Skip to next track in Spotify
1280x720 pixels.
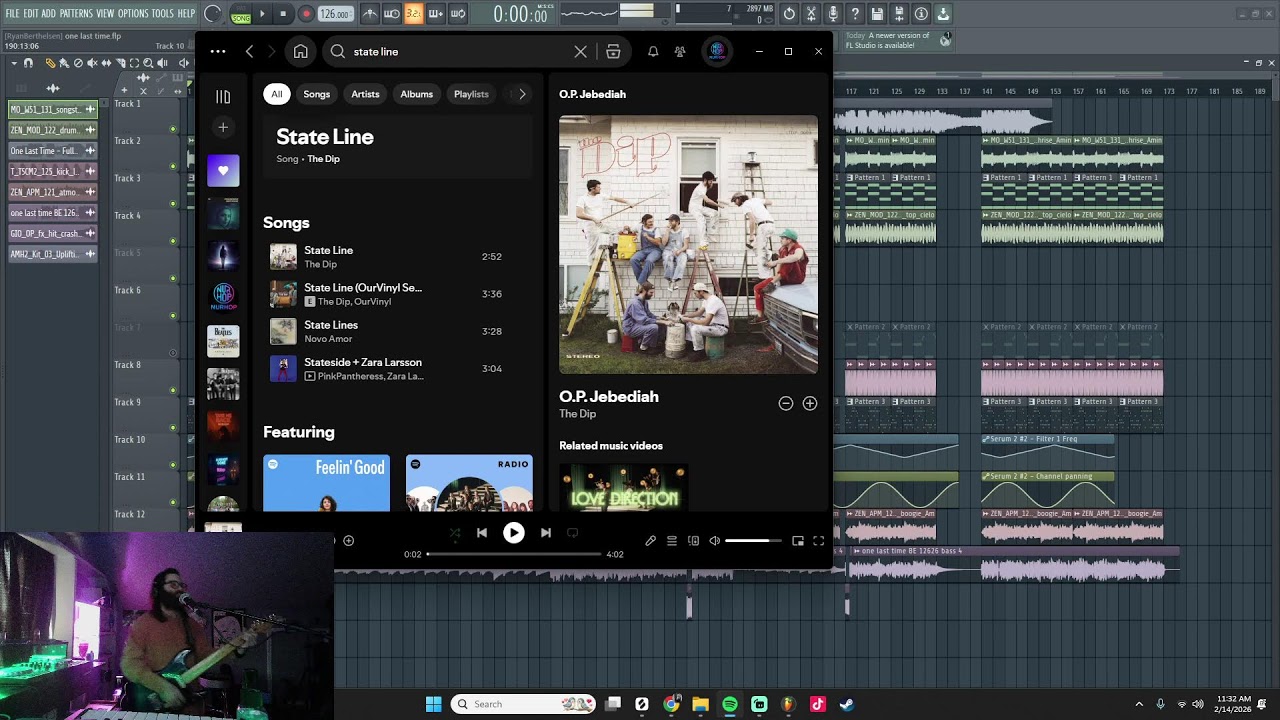pos(546,533)
